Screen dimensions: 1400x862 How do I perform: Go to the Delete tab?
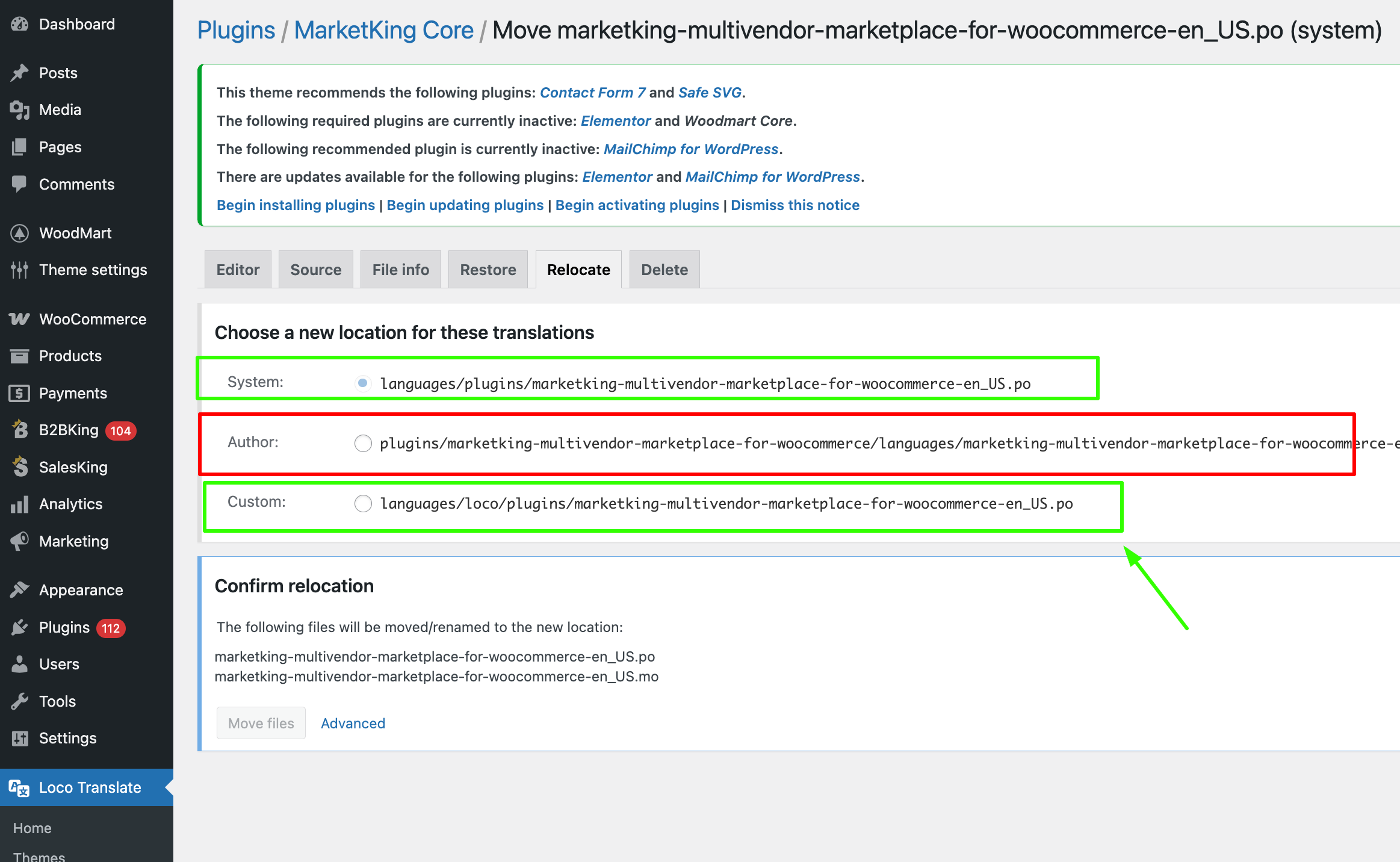(664, 270)
